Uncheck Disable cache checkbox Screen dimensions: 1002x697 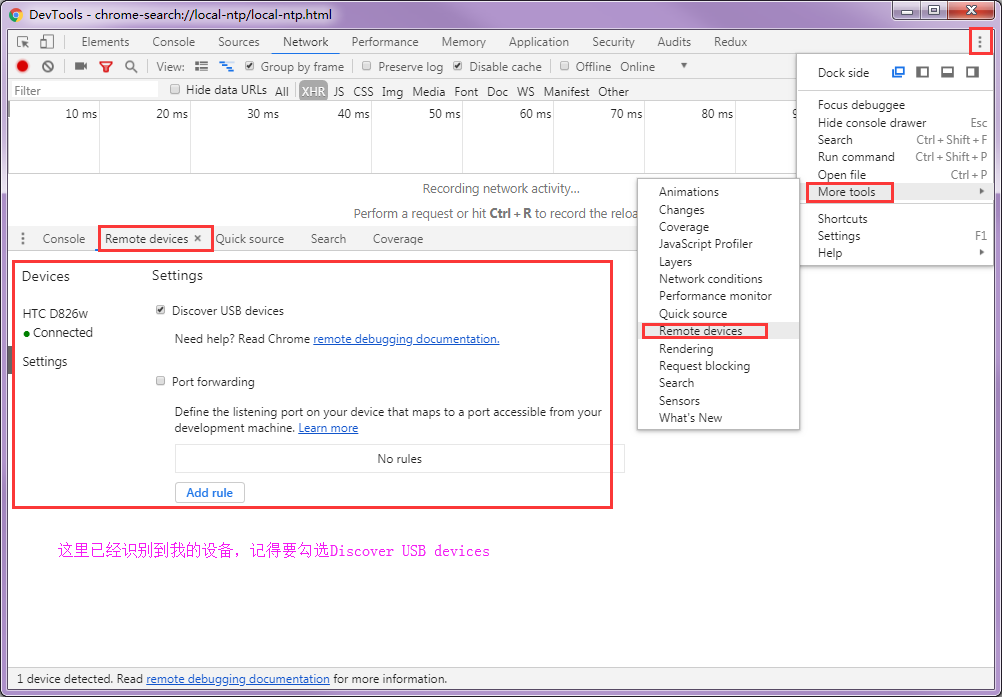[x=458, y=66]
